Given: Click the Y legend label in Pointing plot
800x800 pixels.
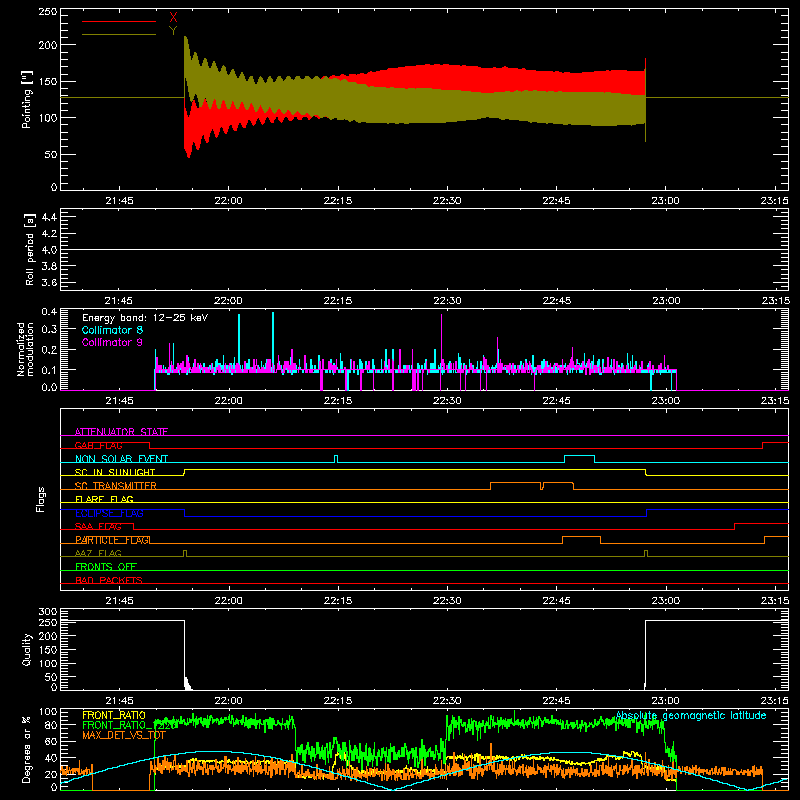Looking at the screenshot, I should 173,31.
